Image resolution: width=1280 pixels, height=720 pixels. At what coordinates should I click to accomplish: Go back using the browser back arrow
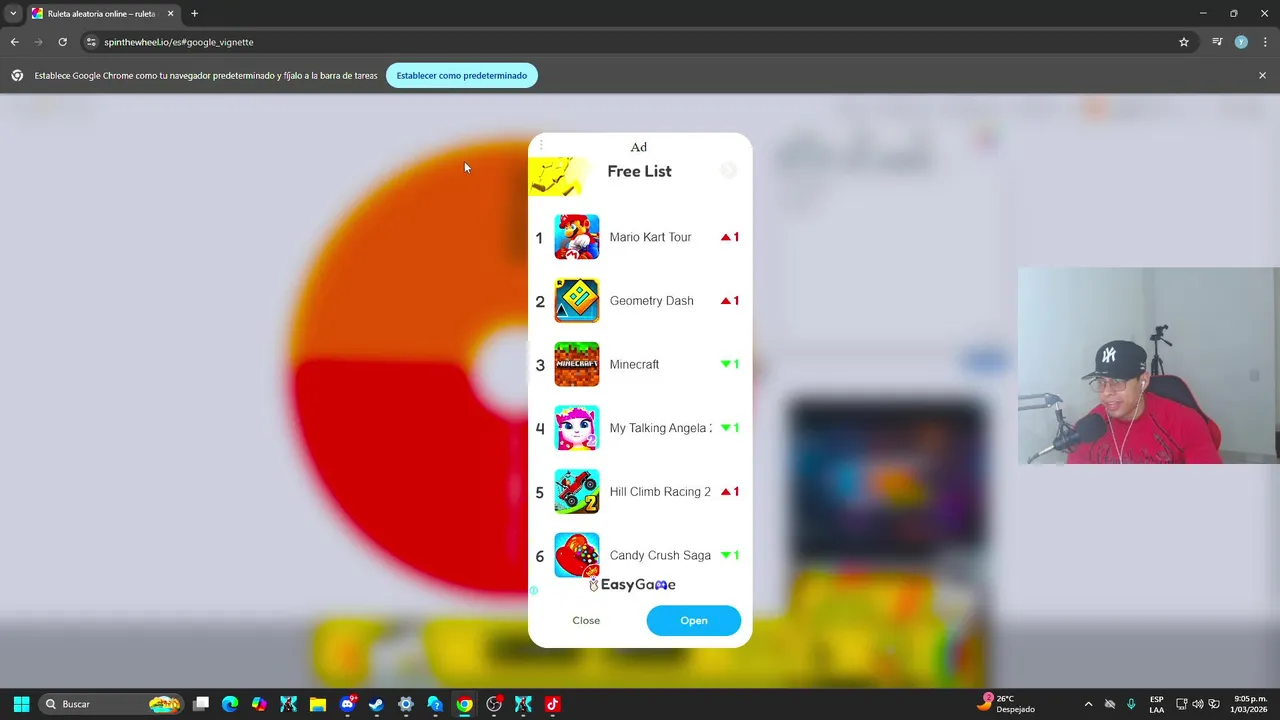[x=14, y=42]
